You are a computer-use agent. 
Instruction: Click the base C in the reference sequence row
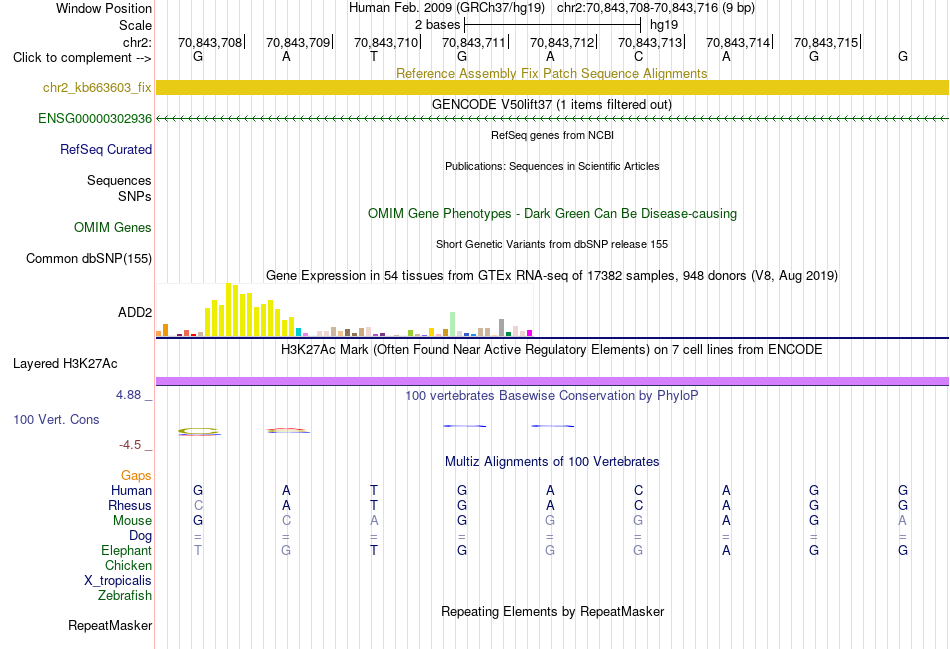pos(638,56)
